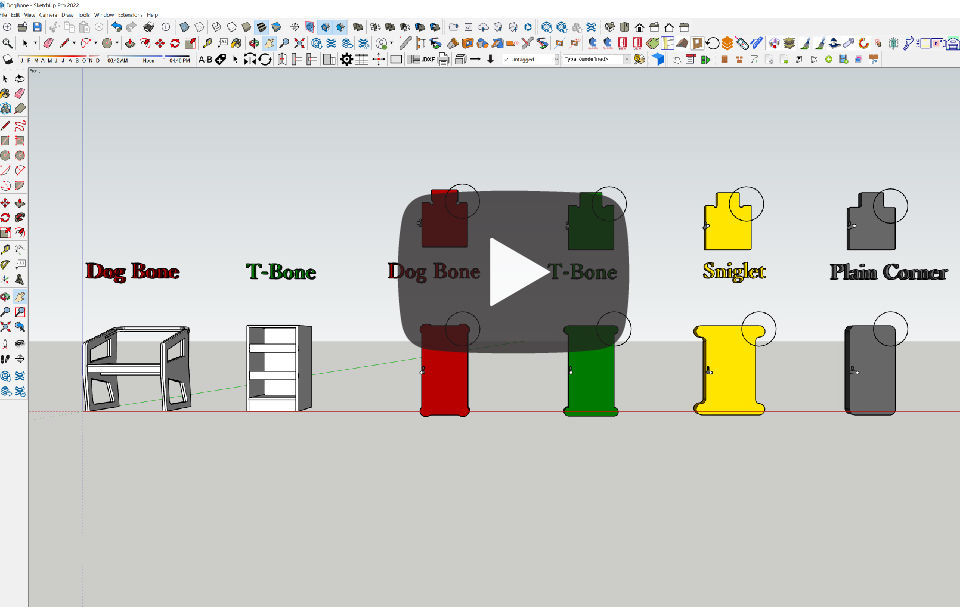Choose the Line pencil in the left palette

coord(6,126)
